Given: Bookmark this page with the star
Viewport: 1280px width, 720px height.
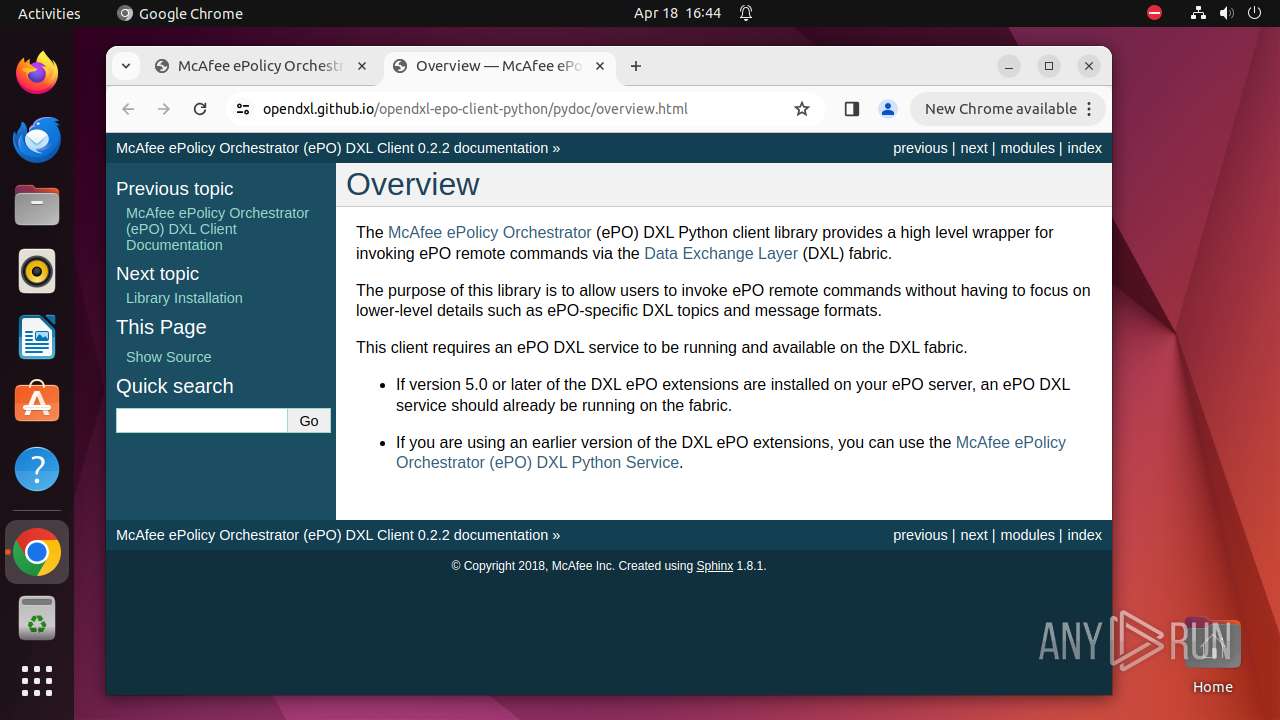Looking at the screenshot, I should pos(802,109).
